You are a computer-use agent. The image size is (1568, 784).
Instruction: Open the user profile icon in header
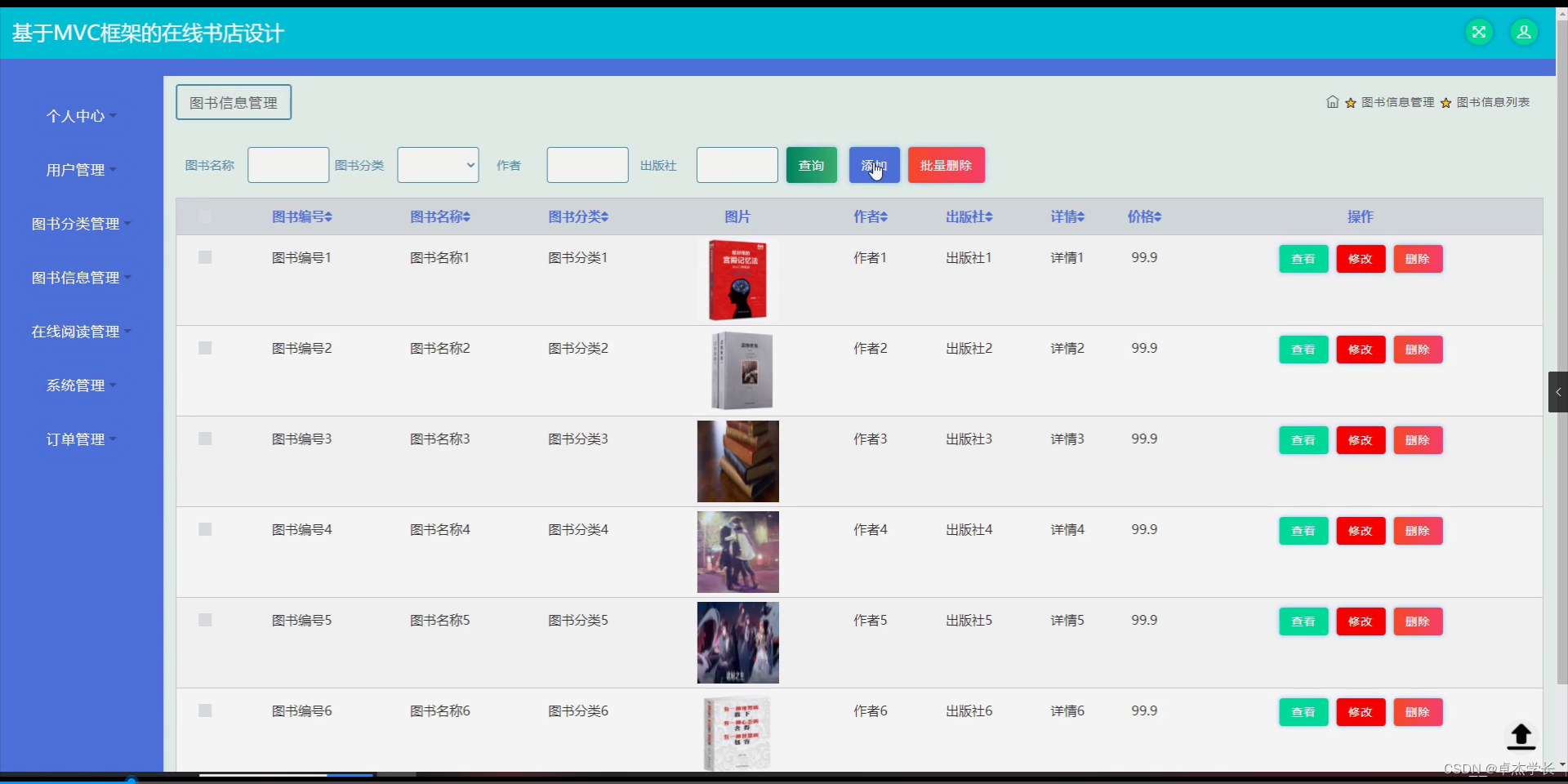coord(1524,32)
